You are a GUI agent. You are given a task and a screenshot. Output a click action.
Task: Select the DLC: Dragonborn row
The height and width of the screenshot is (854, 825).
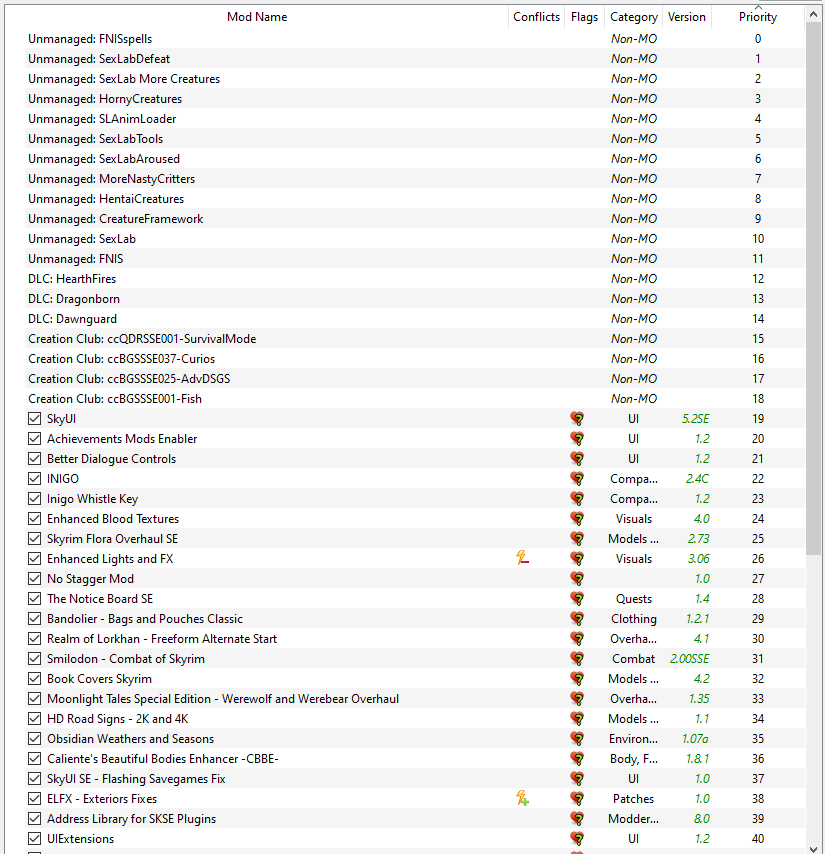click(x=415, y=299)
